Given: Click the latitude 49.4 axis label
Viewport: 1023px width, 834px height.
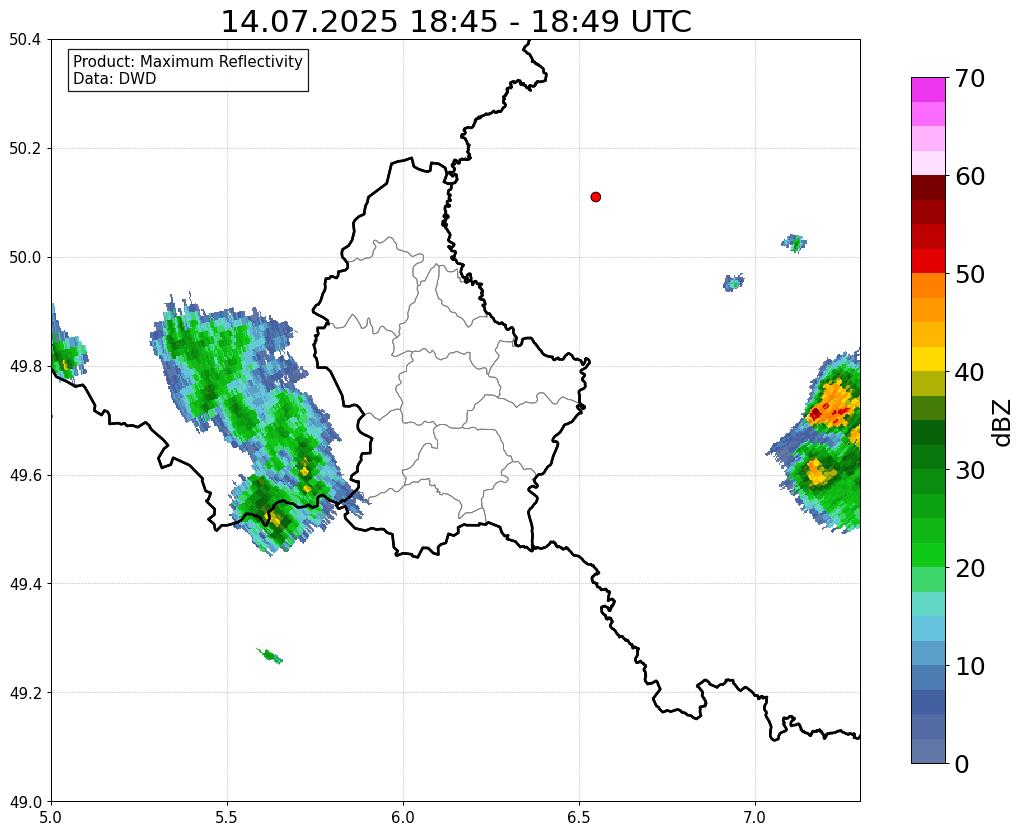Looking at the screenshot, I should pos(25,584).
